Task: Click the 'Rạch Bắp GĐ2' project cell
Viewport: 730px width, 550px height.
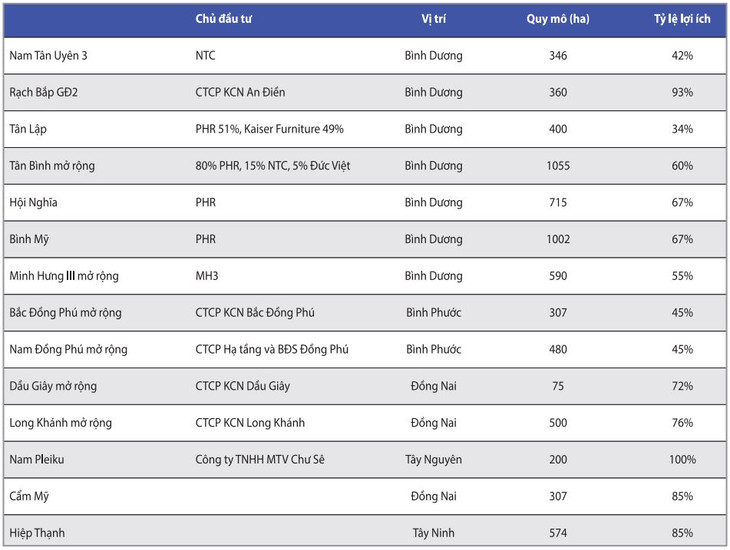Action: pos(43,92)
